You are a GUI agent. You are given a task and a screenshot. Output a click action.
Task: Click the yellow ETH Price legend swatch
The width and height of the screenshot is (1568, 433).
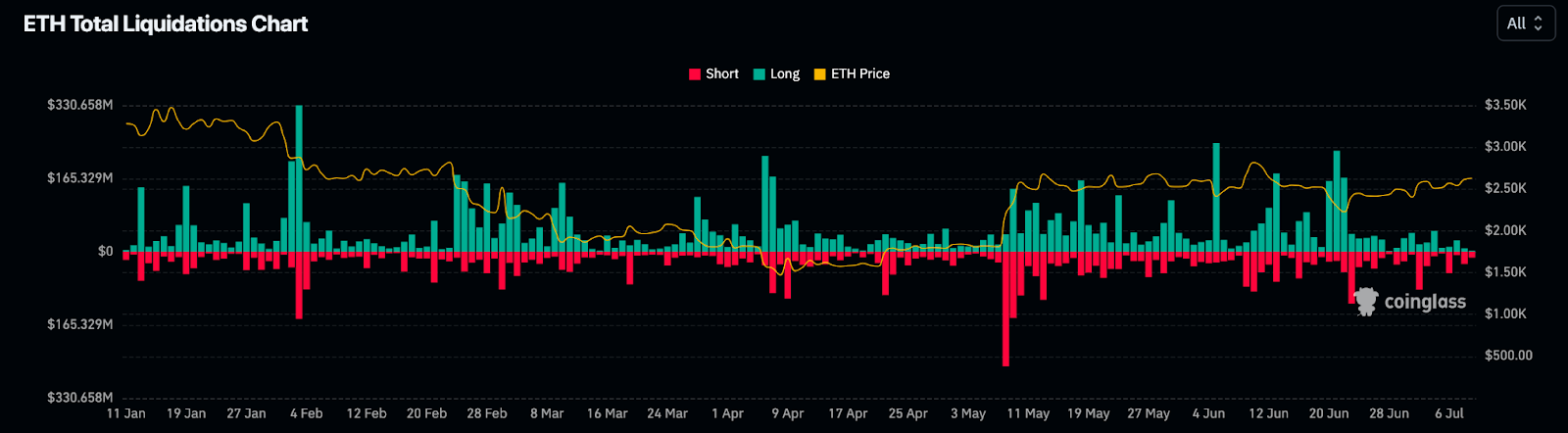pyautogui.click(x=819, y=74)
